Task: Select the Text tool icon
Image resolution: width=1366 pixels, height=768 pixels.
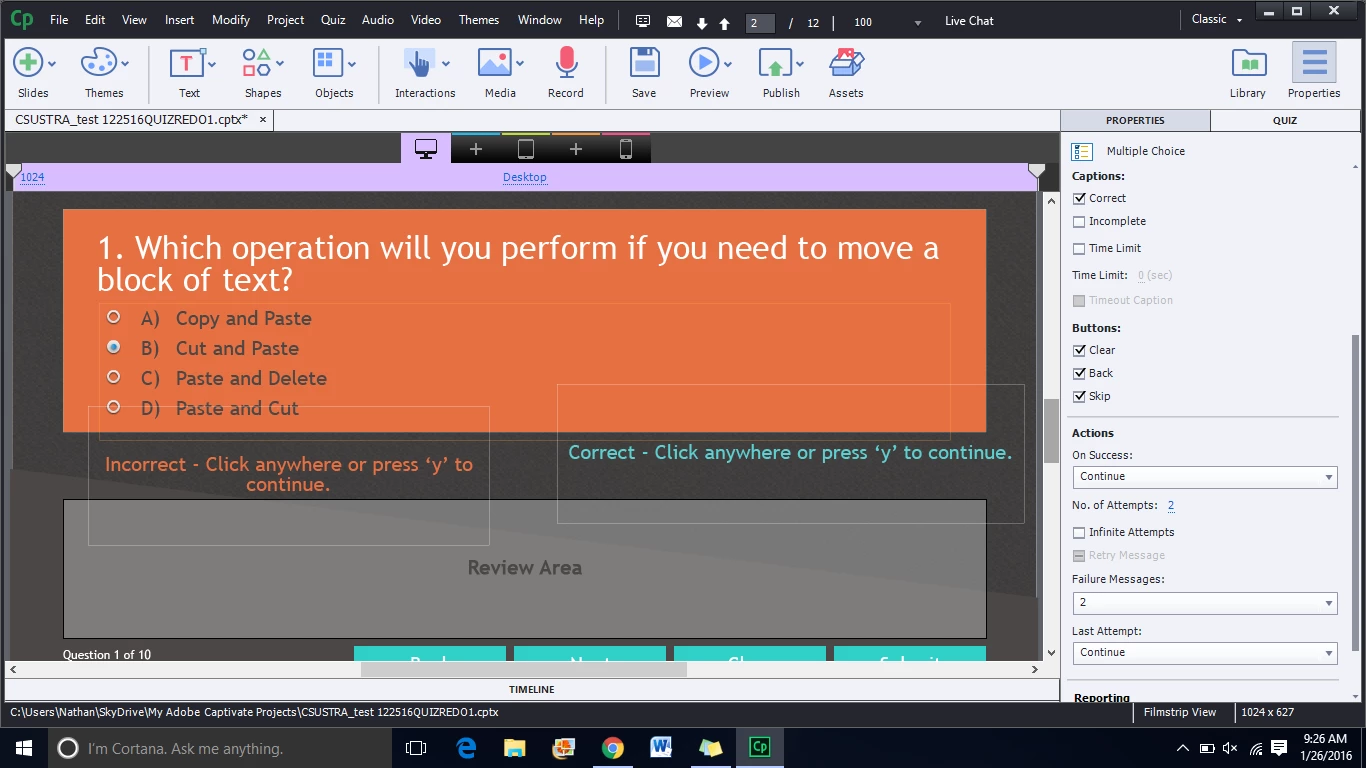Action: [x=186, y=63]
